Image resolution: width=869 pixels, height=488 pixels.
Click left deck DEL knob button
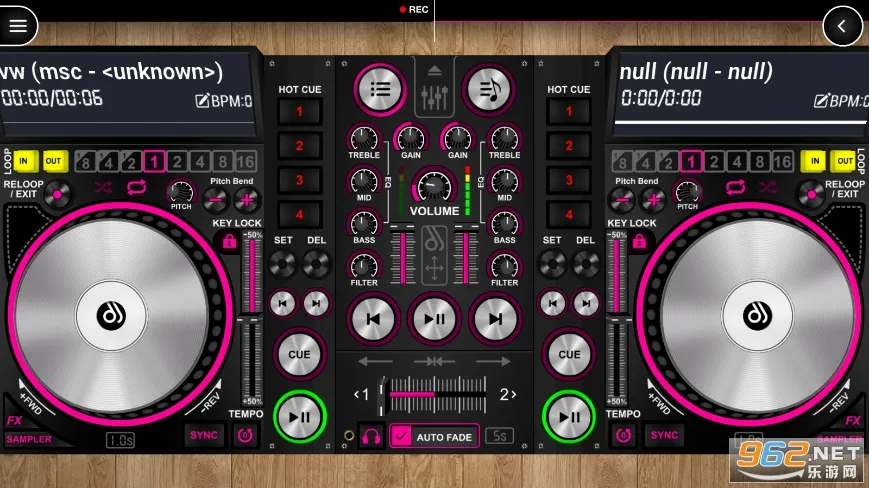tap(316, 264)
